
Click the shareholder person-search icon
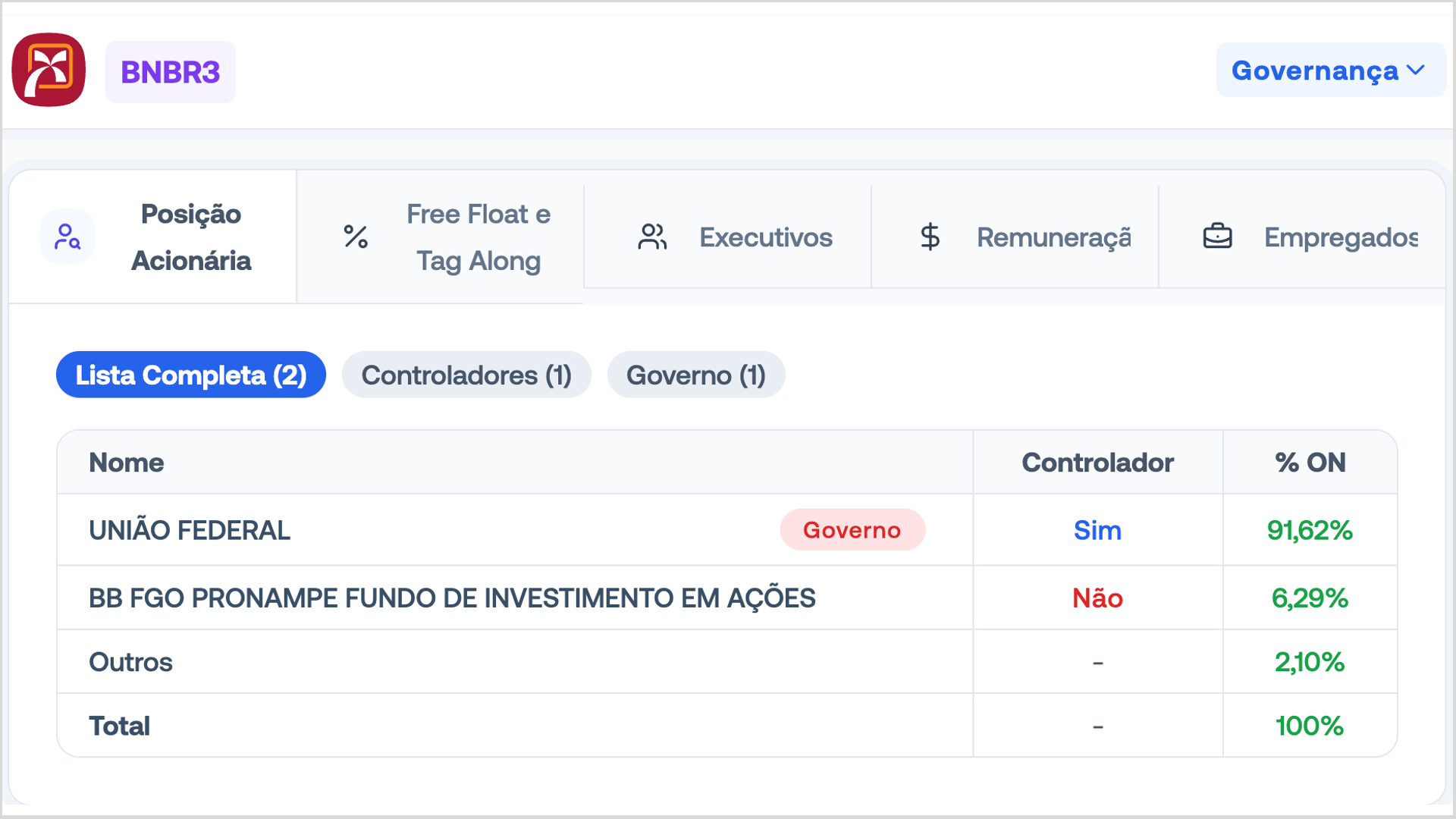pyautogui.click(x=67, y=237)
